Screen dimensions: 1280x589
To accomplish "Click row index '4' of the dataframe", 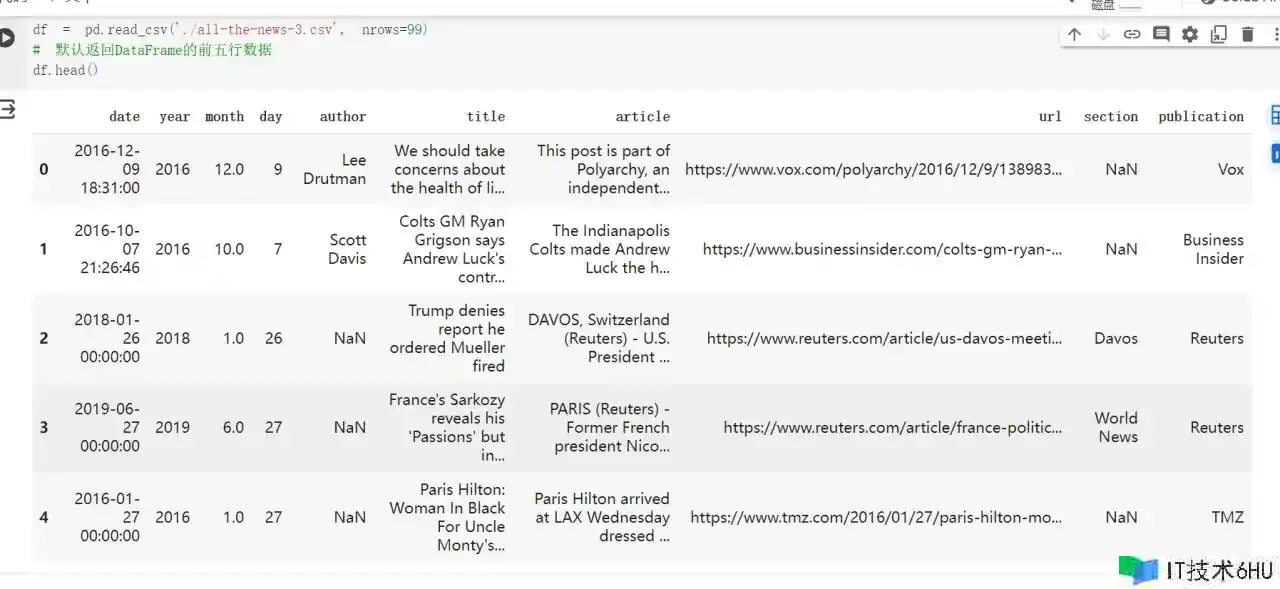I will [43, 517].
